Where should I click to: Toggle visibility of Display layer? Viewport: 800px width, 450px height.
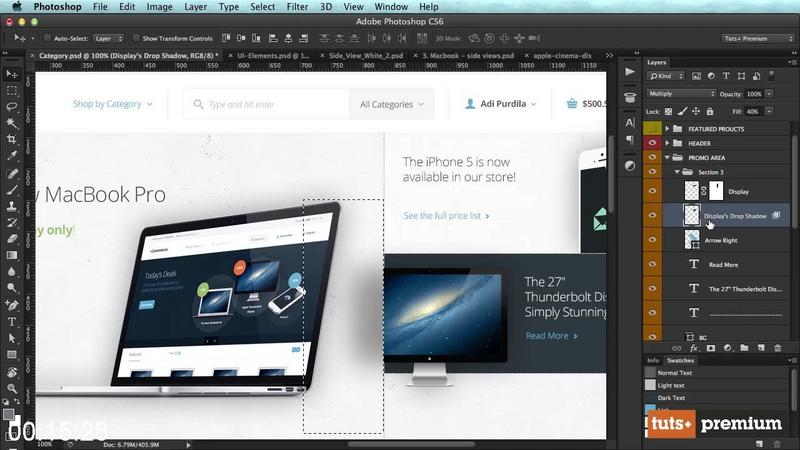click(x=653, y=191)
